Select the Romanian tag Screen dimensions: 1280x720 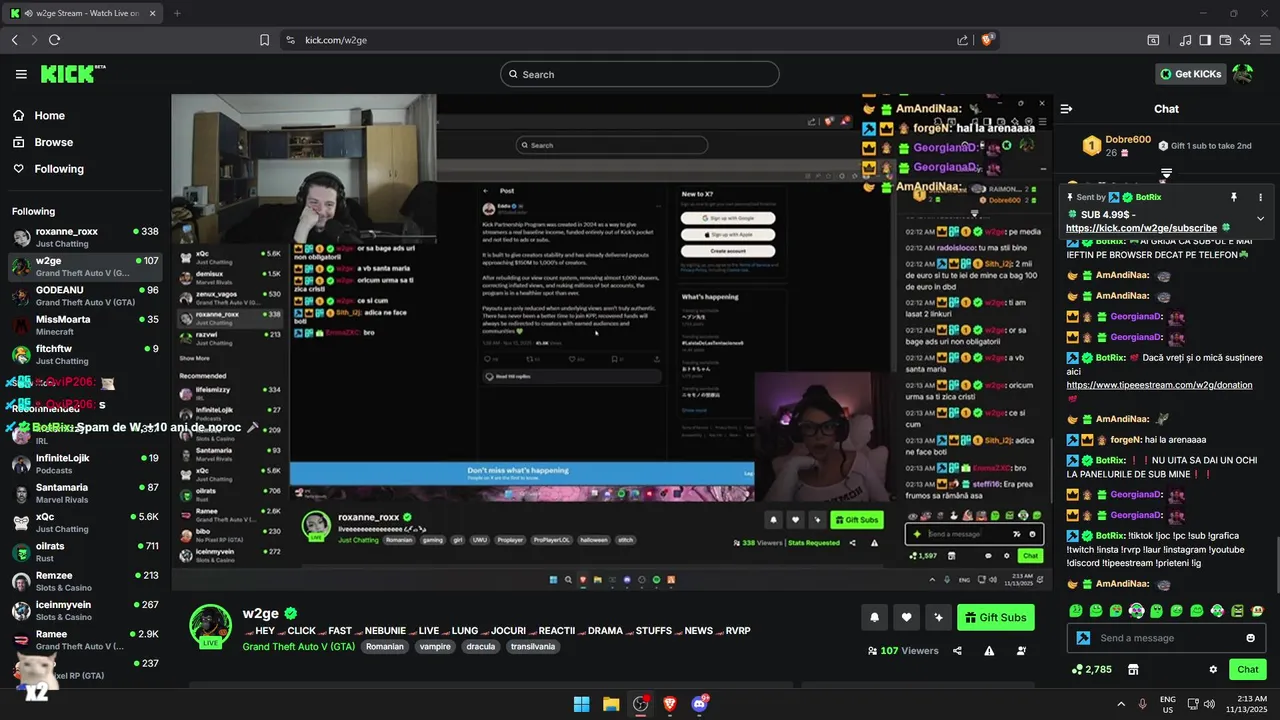coord(385,647)
